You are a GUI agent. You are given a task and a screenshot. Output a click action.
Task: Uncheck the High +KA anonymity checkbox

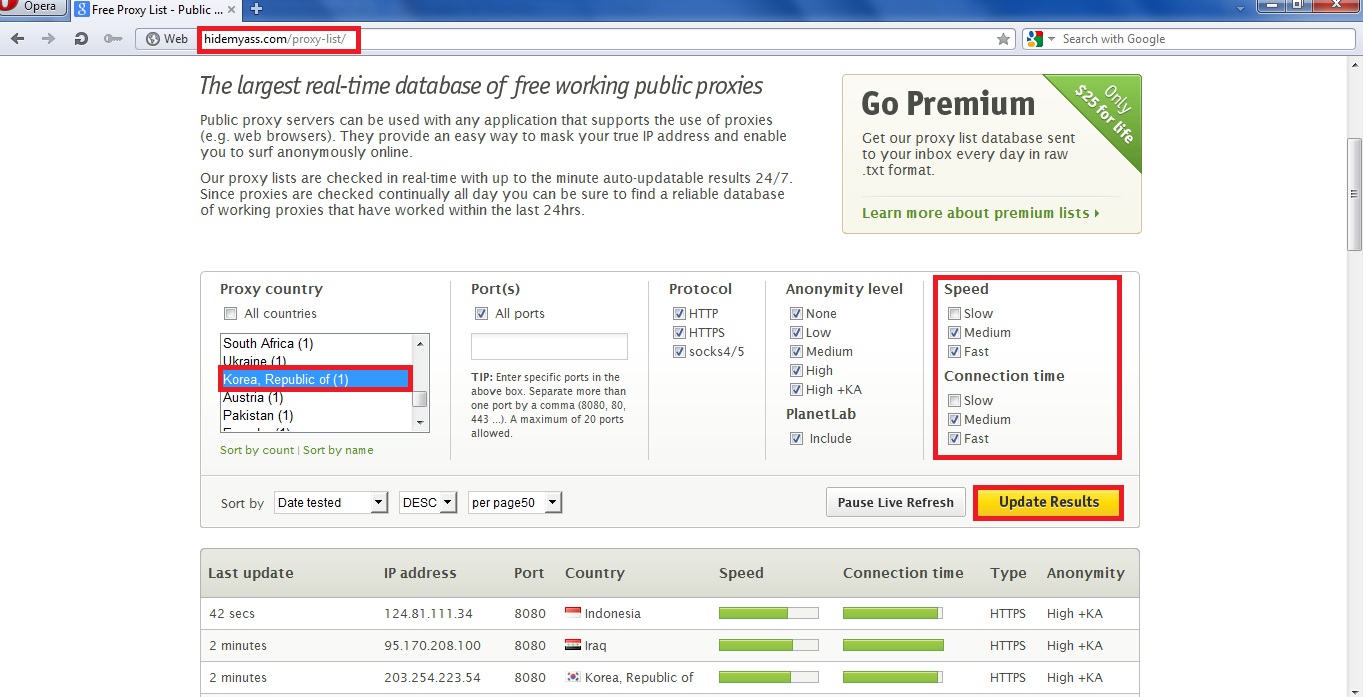point(797,390)
